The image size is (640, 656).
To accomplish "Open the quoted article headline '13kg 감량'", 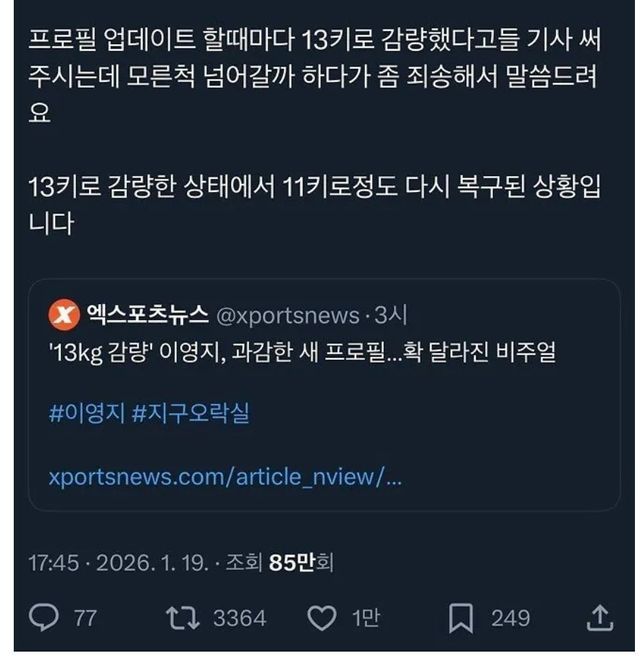I will coord(279,356).
